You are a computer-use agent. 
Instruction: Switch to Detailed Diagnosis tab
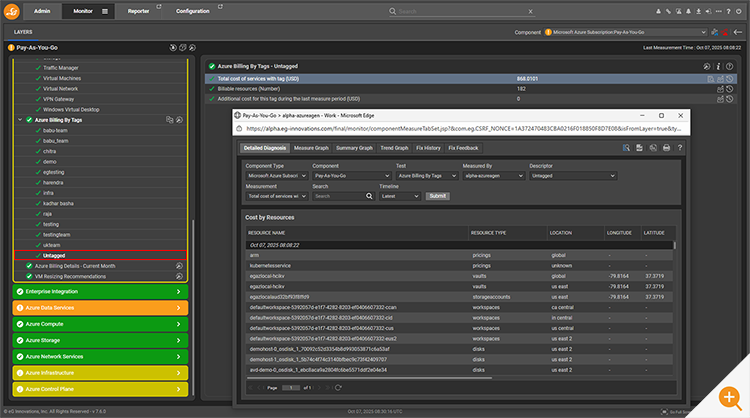click(x=265, y=148)
